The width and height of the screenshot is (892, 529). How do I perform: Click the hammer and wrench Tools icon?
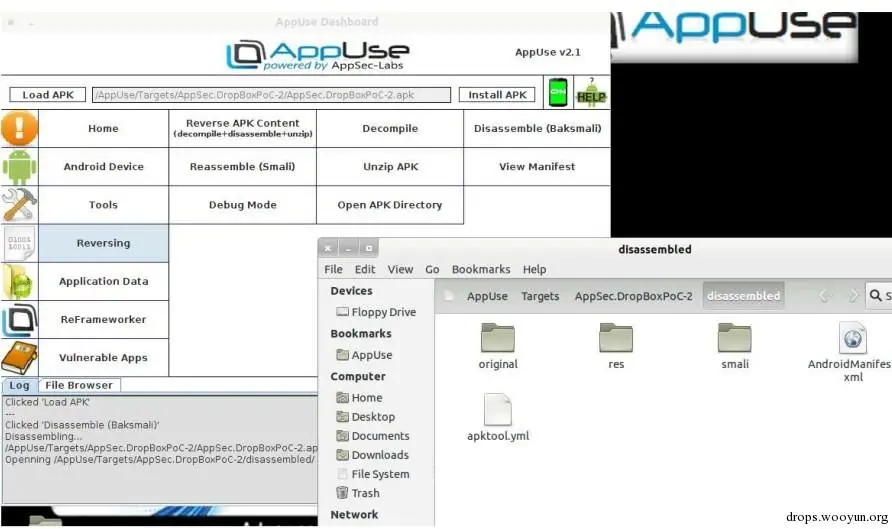tap(19, 205)
